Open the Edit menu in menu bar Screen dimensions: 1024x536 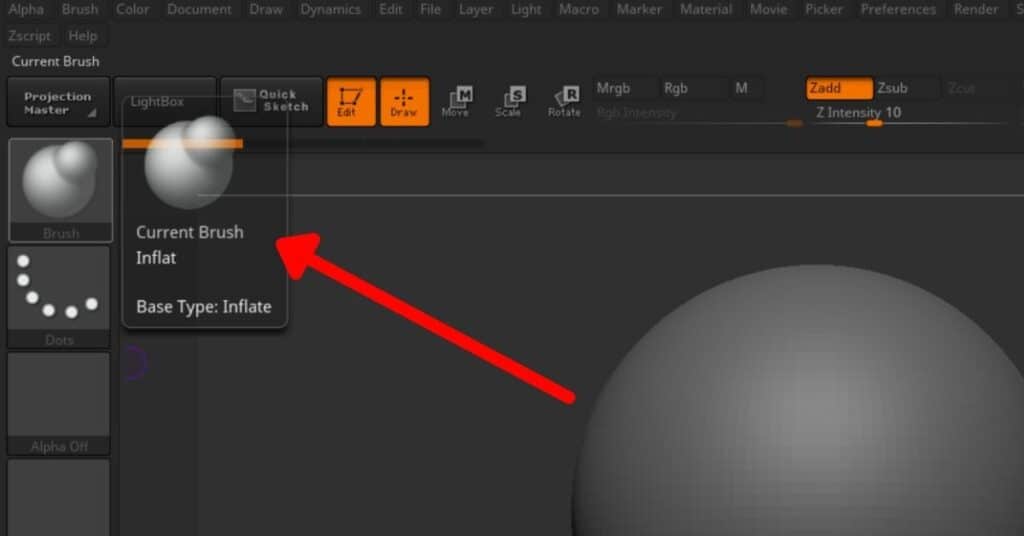pos(391,9)
